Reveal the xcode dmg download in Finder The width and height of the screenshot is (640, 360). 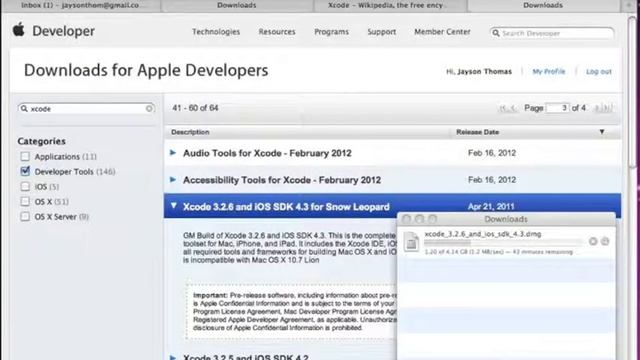(x=605, y=242)
